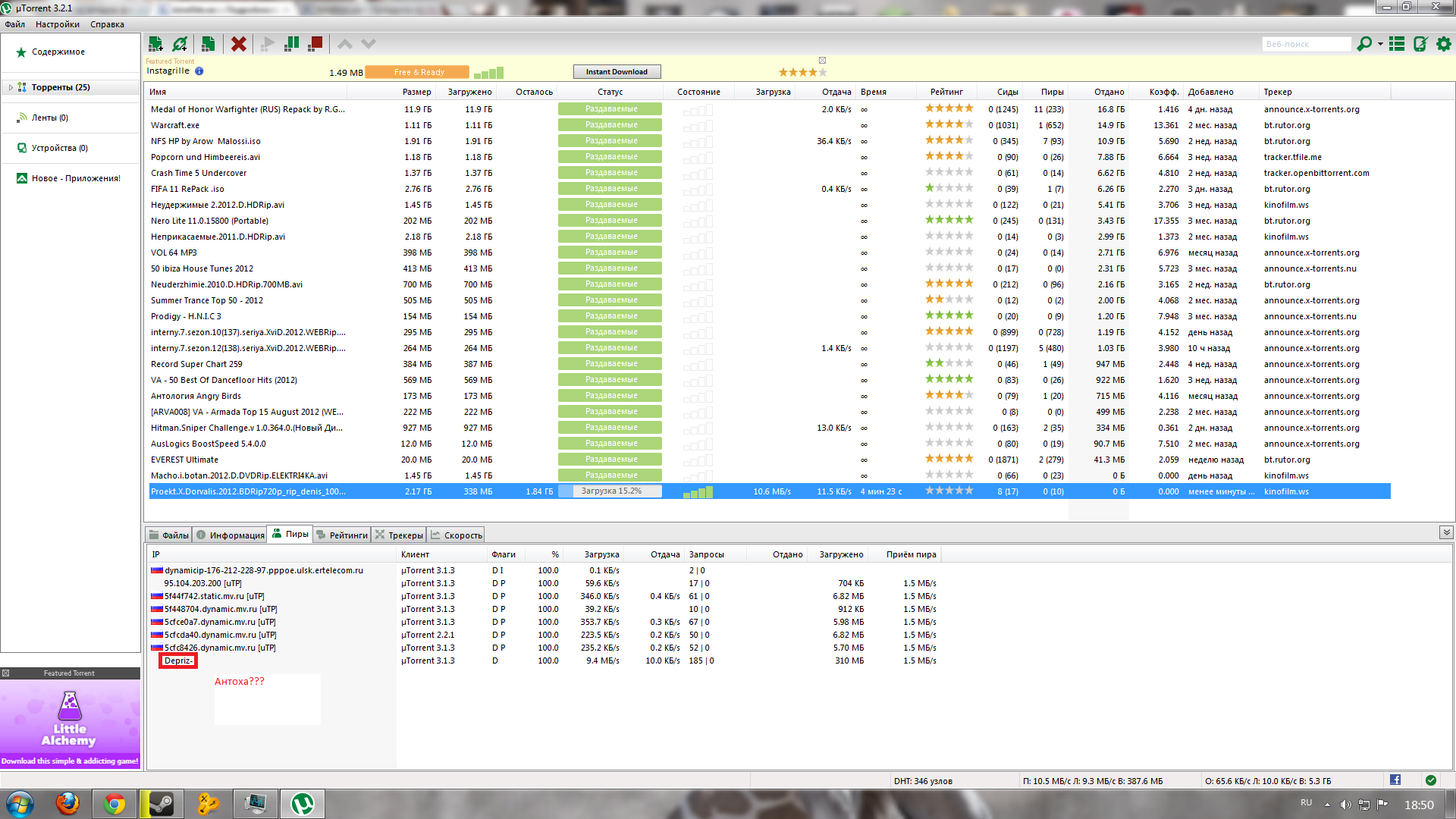The height and width of the screenshot is (819, 1456).
Task: Collapse the bottom detail pane chevron
Action: [1446, 532]
